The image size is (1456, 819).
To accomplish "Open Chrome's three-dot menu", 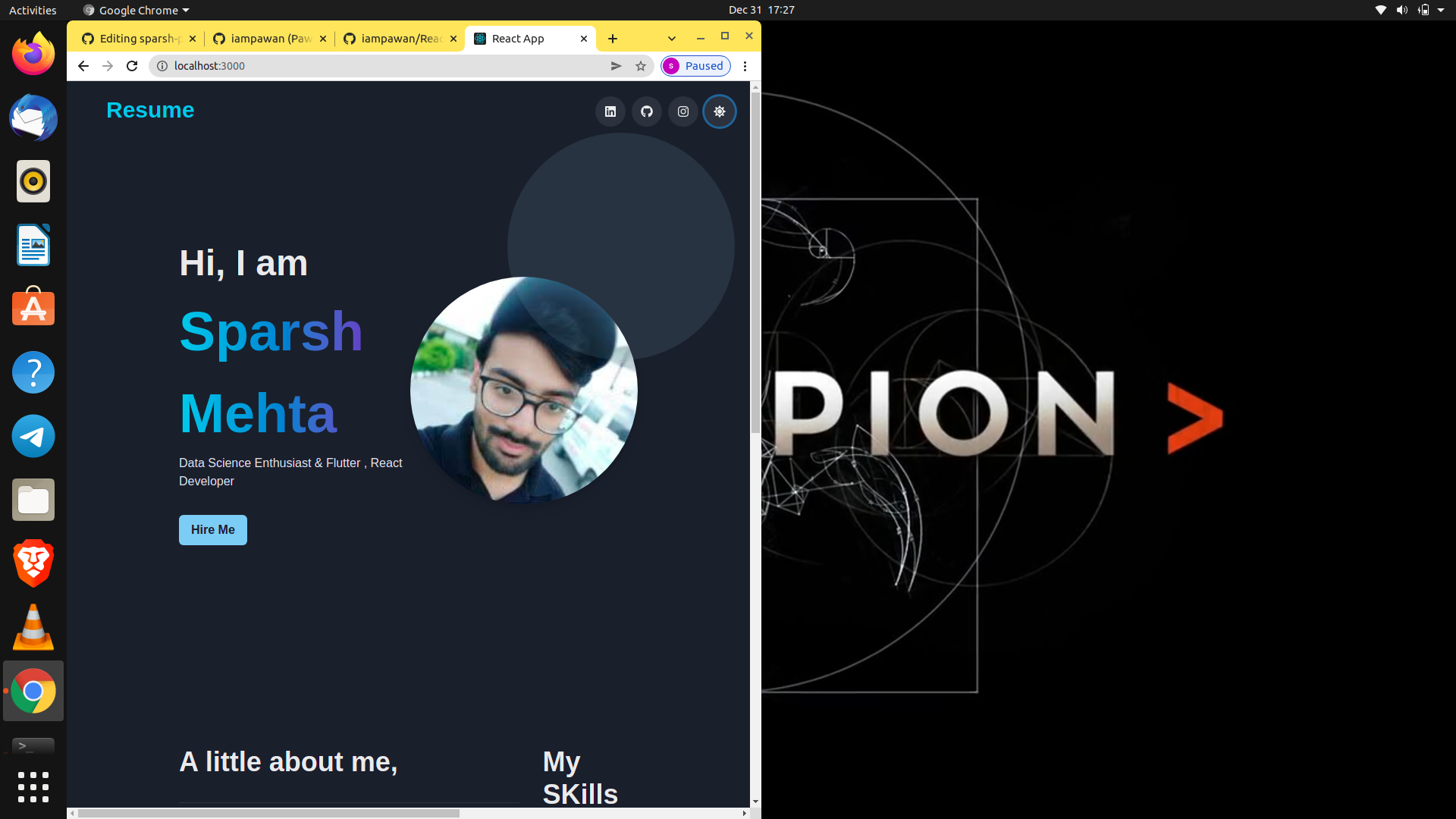I will pyautogui.click(x=745, y=66).
